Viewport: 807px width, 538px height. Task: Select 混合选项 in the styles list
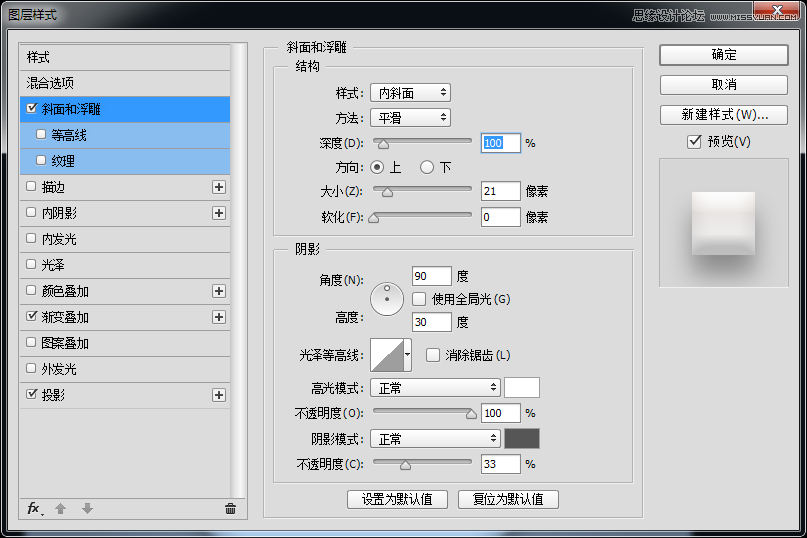pos(50,83)
